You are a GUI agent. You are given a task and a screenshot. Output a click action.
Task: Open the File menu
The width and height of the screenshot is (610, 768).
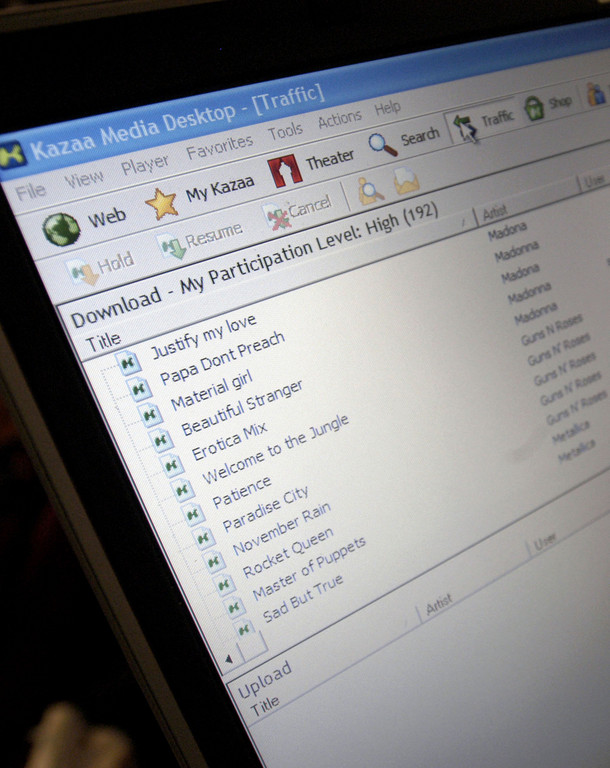[30, 192]
